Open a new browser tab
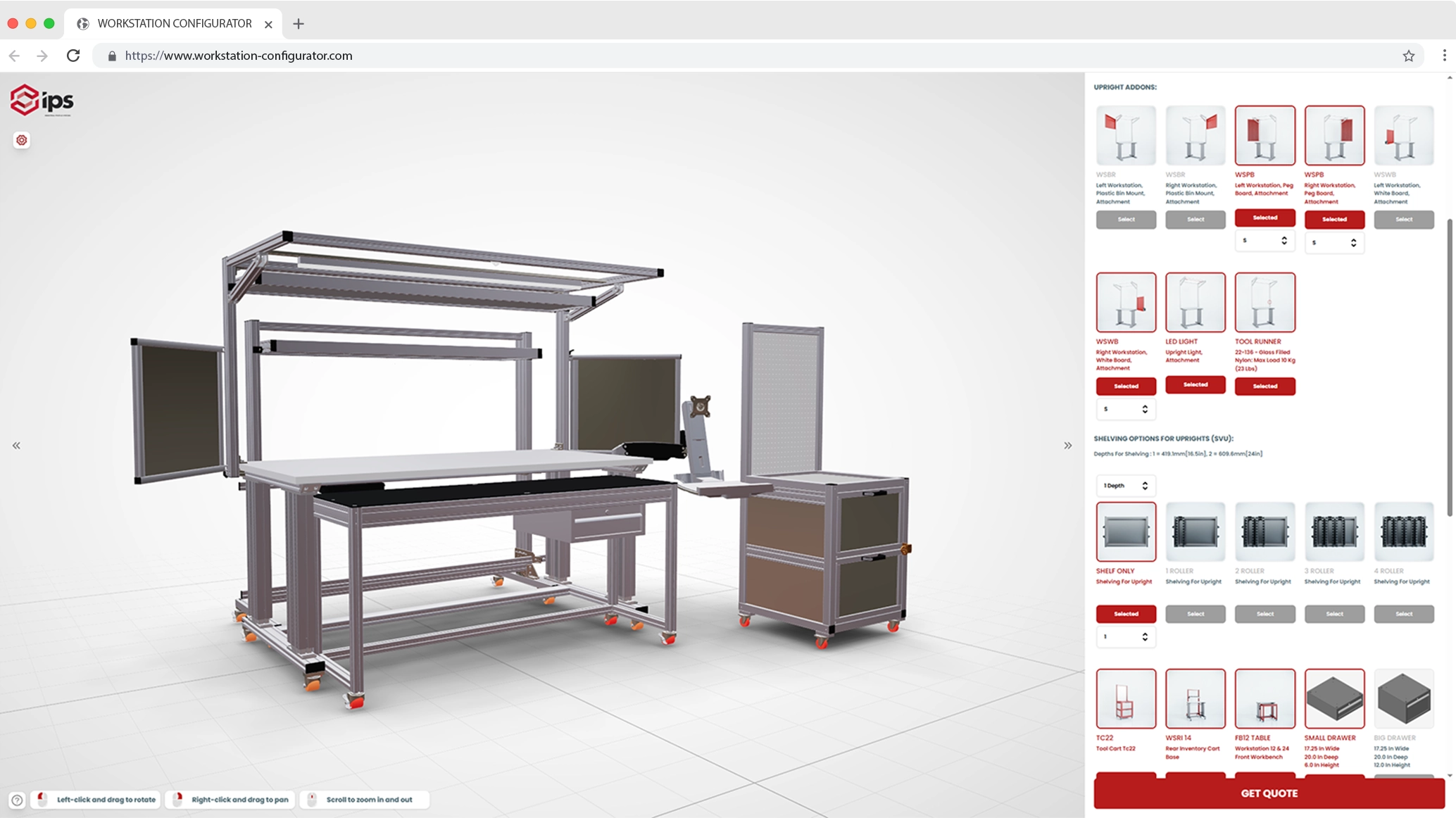 pos(299,23)
